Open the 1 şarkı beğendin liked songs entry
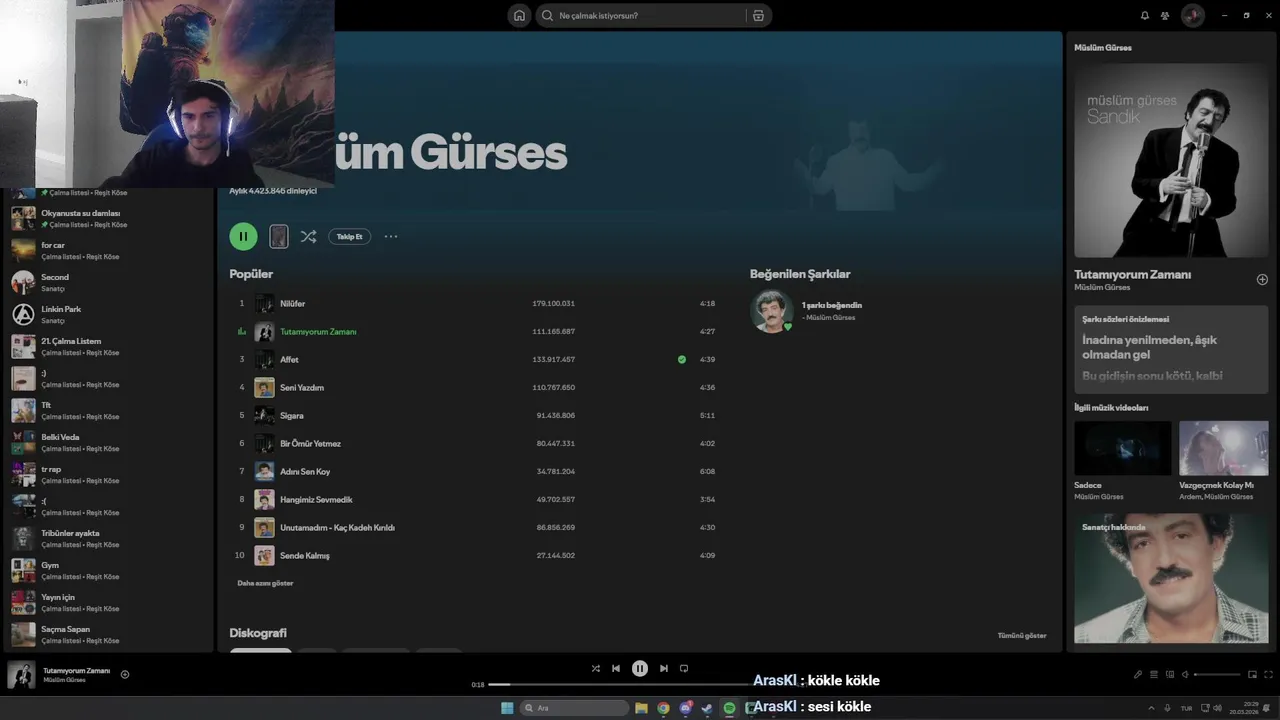Viewport: 1280px width, 720px height. pos(831,305)
